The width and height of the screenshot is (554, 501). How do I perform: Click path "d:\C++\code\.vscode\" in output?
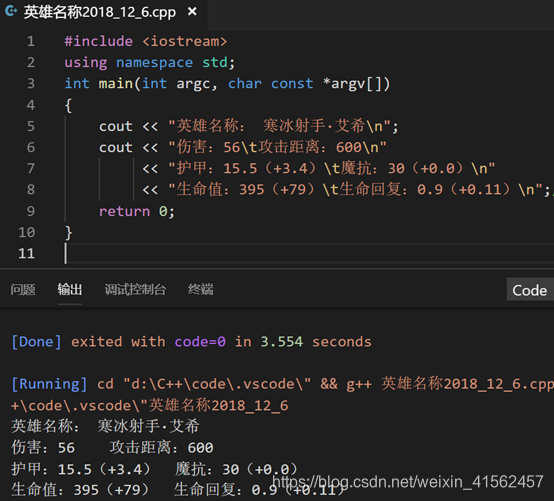(217, 384)
